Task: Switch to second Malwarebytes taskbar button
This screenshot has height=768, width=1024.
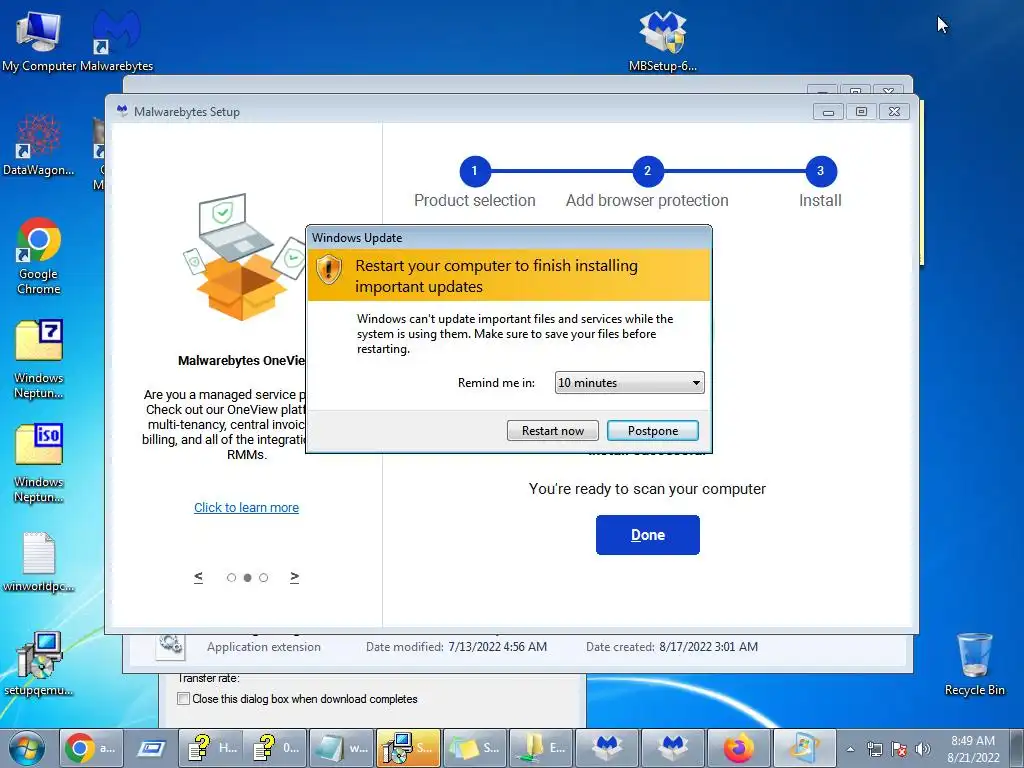Action: tap(673, 748)
